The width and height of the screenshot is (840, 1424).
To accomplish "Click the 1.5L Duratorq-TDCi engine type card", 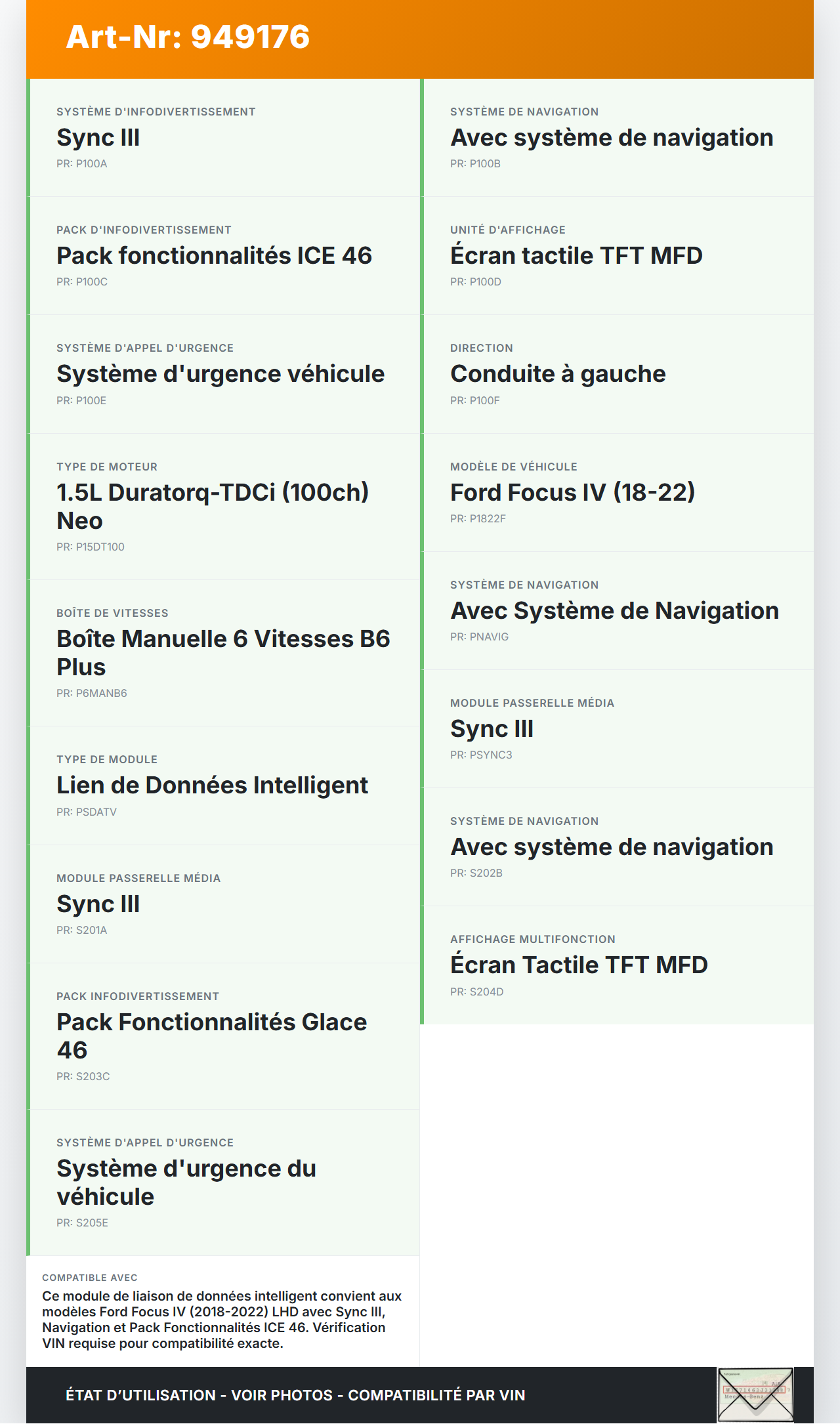I will pos(223,506).
